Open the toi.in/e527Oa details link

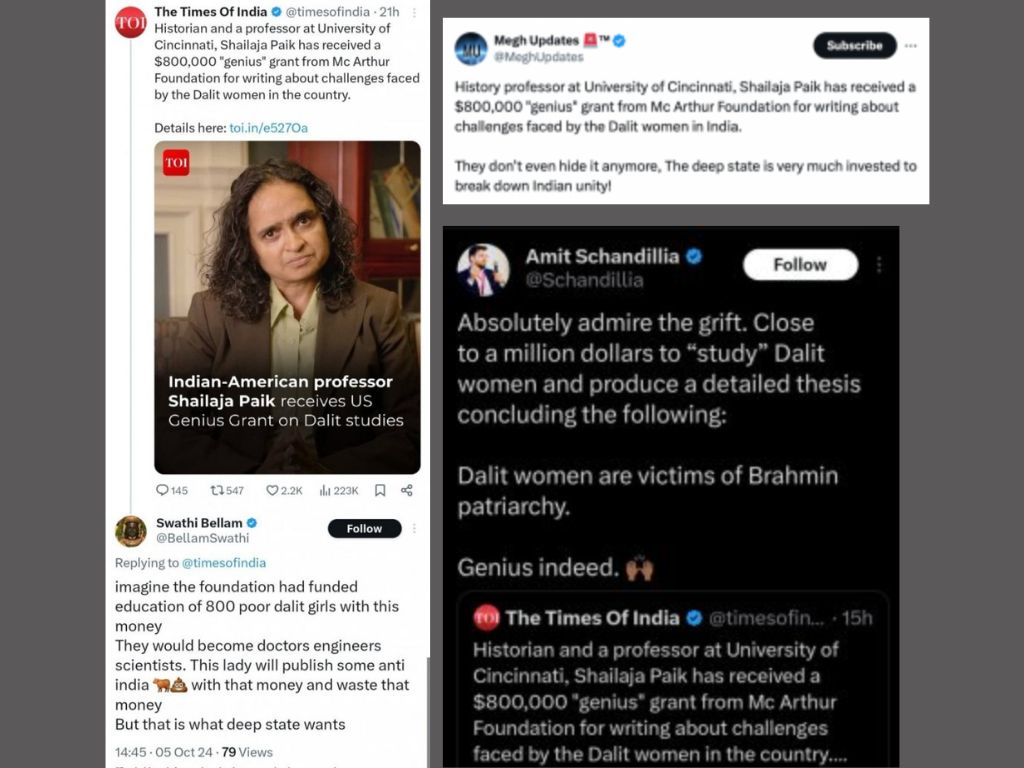pos(268,128)
